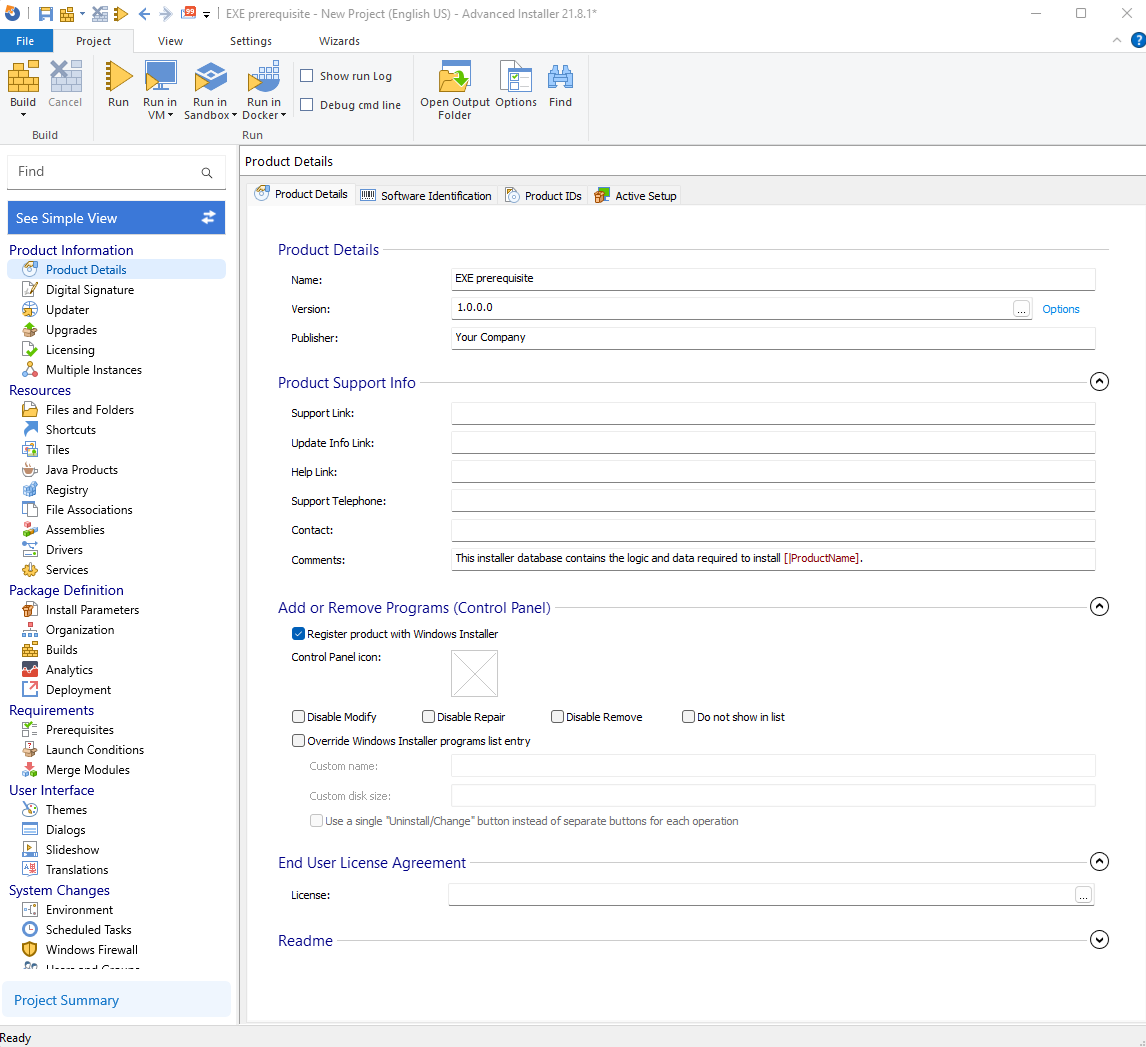Open Windows Firewall page in sidebar

[91, 950]
